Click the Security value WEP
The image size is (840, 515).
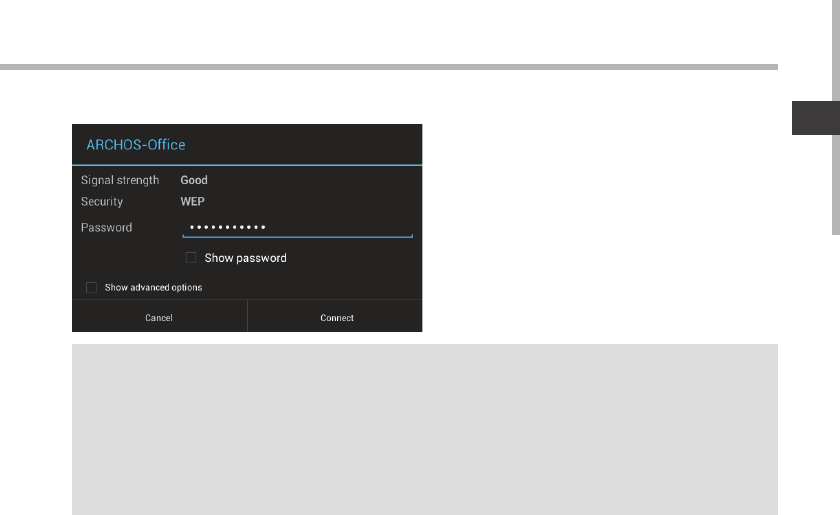coord(192,201)
